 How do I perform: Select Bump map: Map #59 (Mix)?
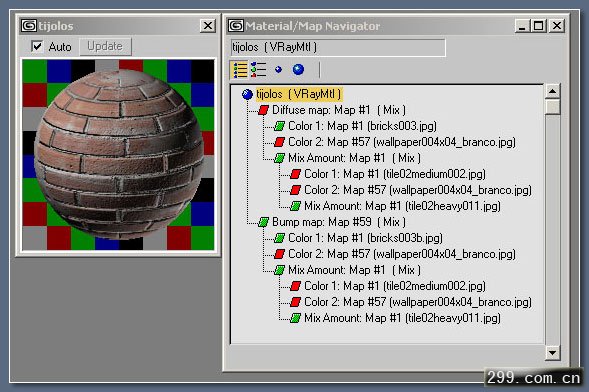point(338,222)
